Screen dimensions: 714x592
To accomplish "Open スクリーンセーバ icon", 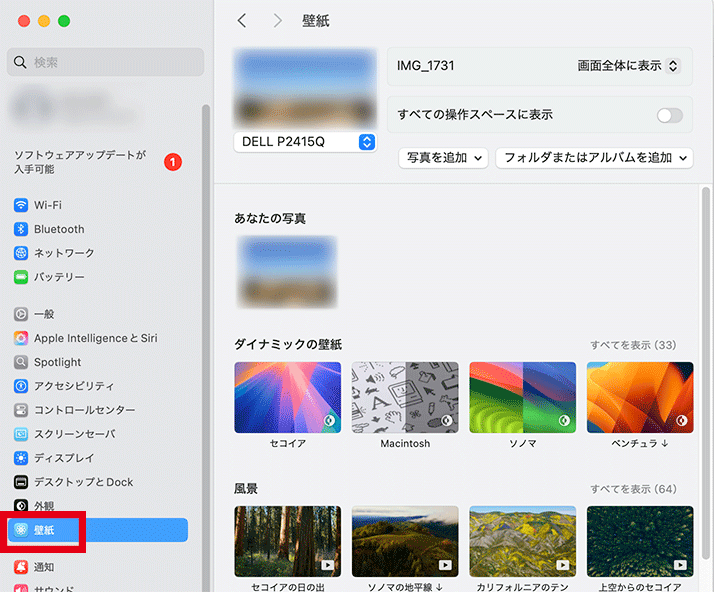I will tap(20, 434).
